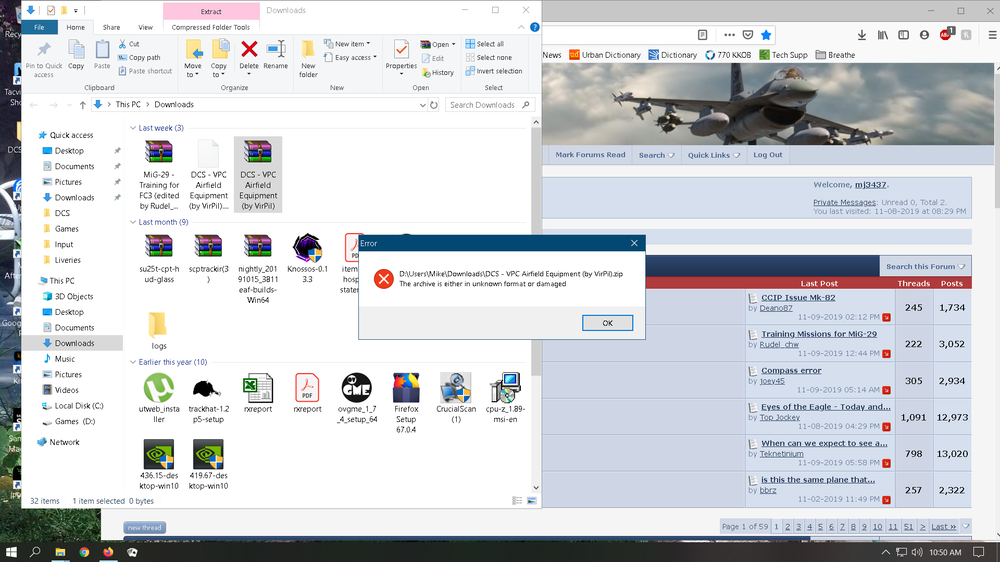The width and height of the screenshot is (1000, 562).
Task: Open the New item dropdown
Action: [346, 44]
